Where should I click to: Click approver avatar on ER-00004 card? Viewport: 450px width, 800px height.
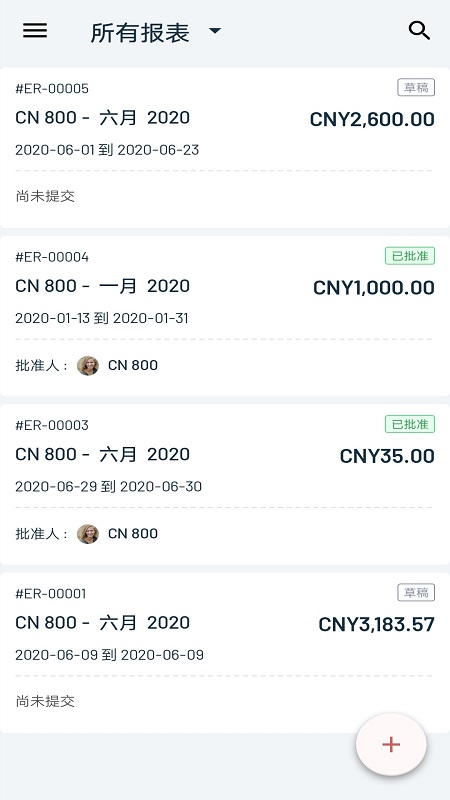coord(88,365)
